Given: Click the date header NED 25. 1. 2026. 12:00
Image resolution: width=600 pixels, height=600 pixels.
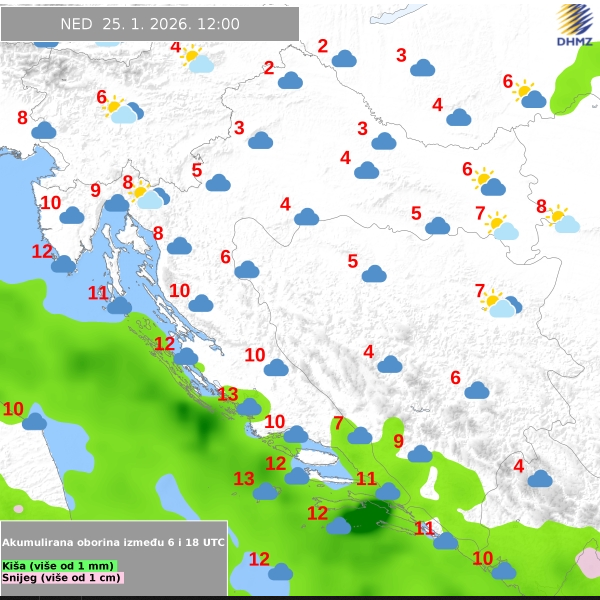Looking at the screenshot, I should 150,24.
